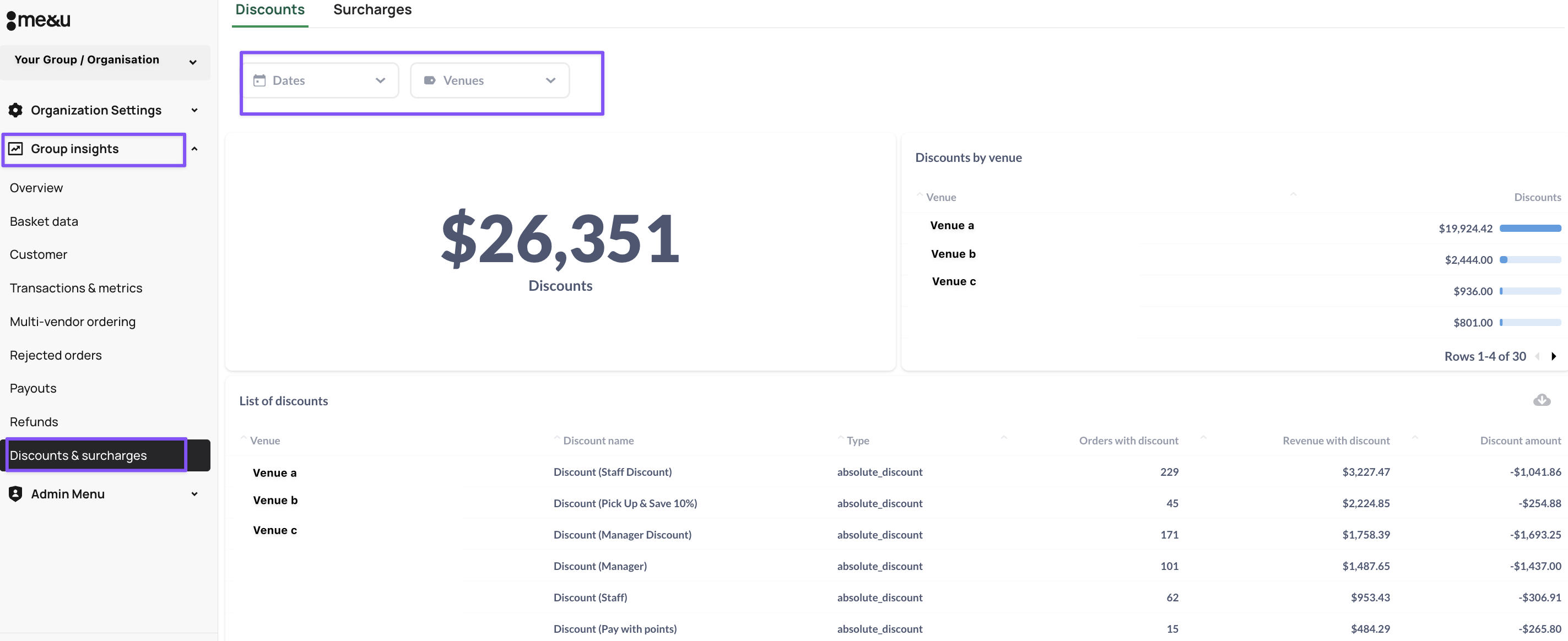Screen dimensions: 1568x641
Task: Open the Transactions & metrics page
Action: (x=75, y=288)
